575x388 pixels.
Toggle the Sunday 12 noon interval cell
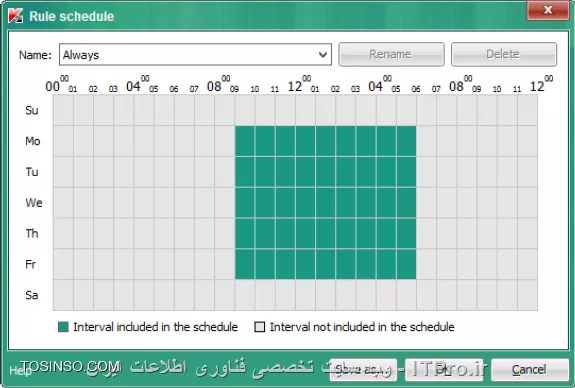tap(305, 110)
